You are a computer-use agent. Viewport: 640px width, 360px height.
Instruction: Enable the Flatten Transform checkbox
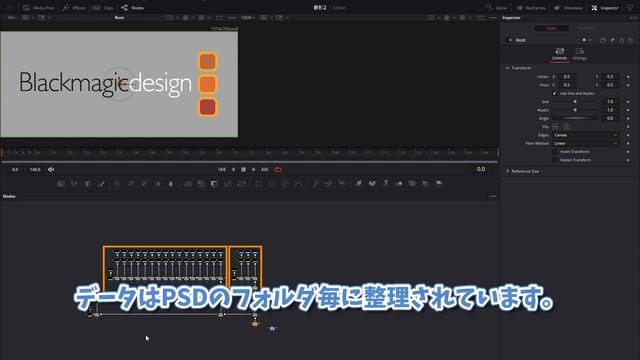(555, 160)
